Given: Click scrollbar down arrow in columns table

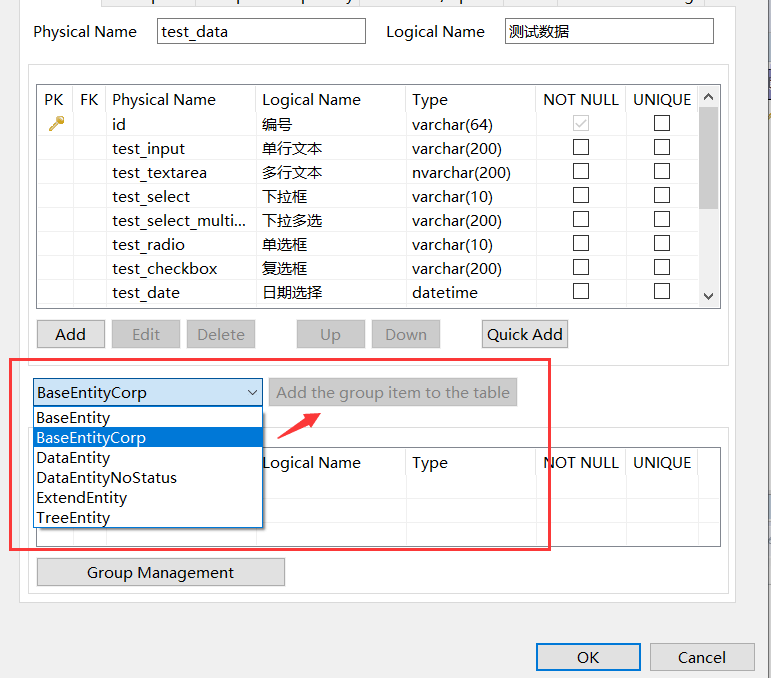Looking at the screenshot, I should click(709, 296).
